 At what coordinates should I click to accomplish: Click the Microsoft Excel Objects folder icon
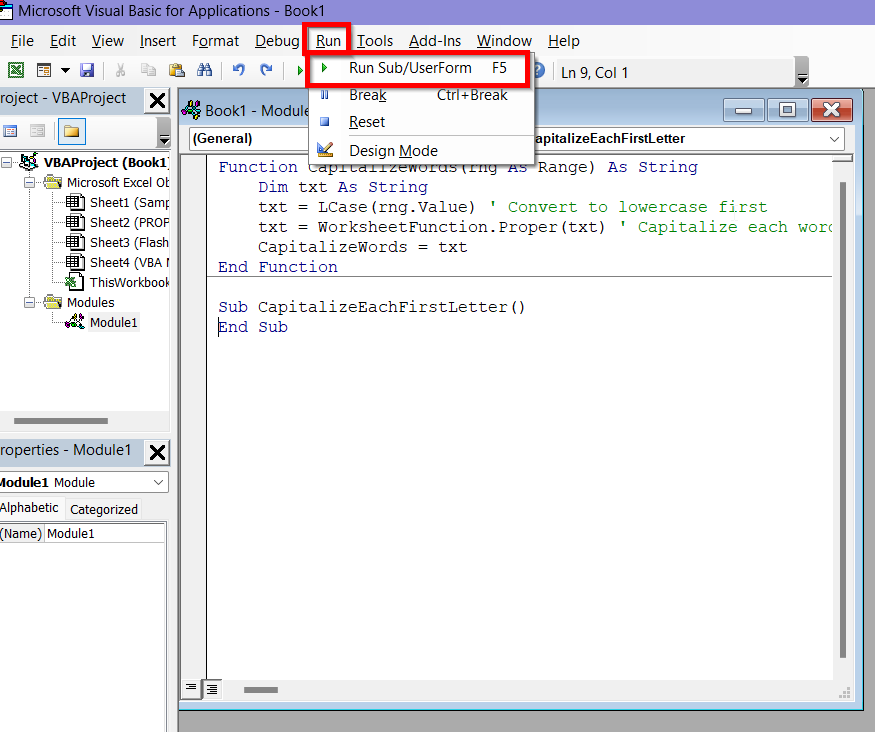53,182
